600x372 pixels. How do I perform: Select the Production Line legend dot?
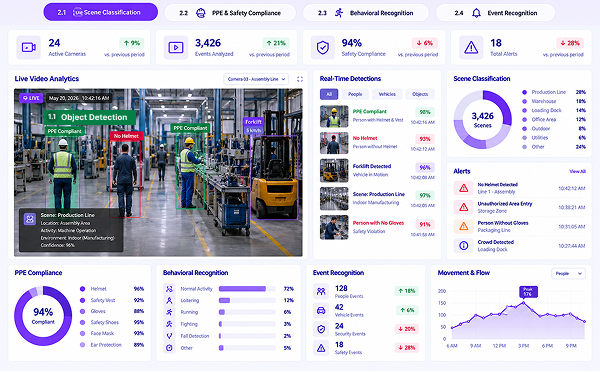coord(524,92)
